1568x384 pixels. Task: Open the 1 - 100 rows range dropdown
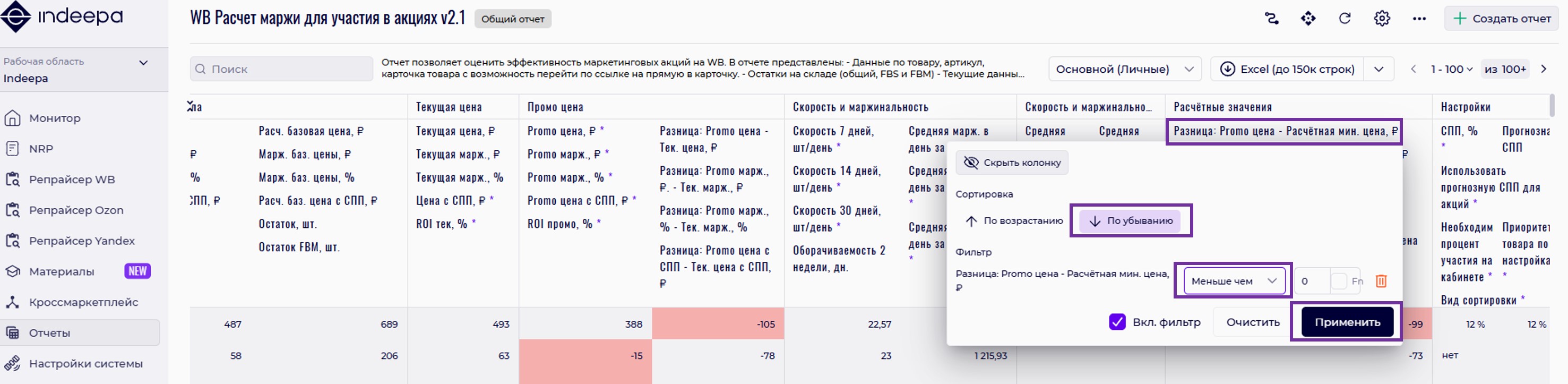(x=1451, y=69)
